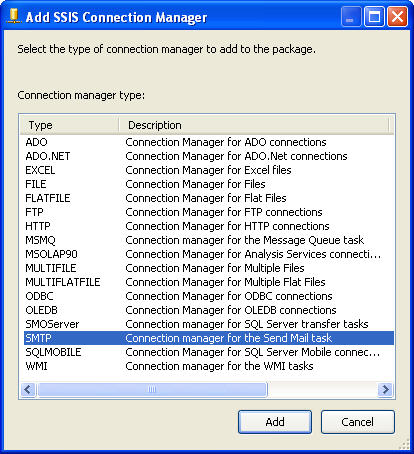The height and width of the screenshot is (454, 414).
Task: Click the horizontal scrollbar thumb
Action: click(152, 389)
